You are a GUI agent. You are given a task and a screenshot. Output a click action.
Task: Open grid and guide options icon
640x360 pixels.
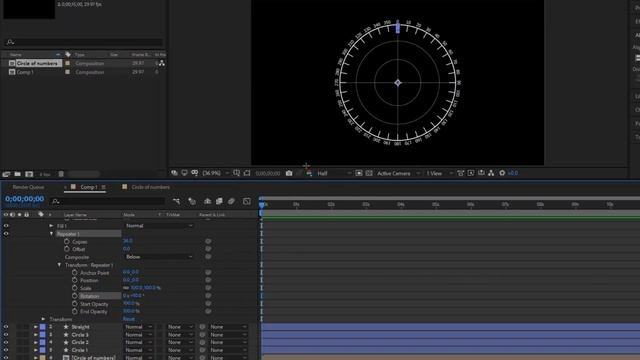(x=236, y=173)
